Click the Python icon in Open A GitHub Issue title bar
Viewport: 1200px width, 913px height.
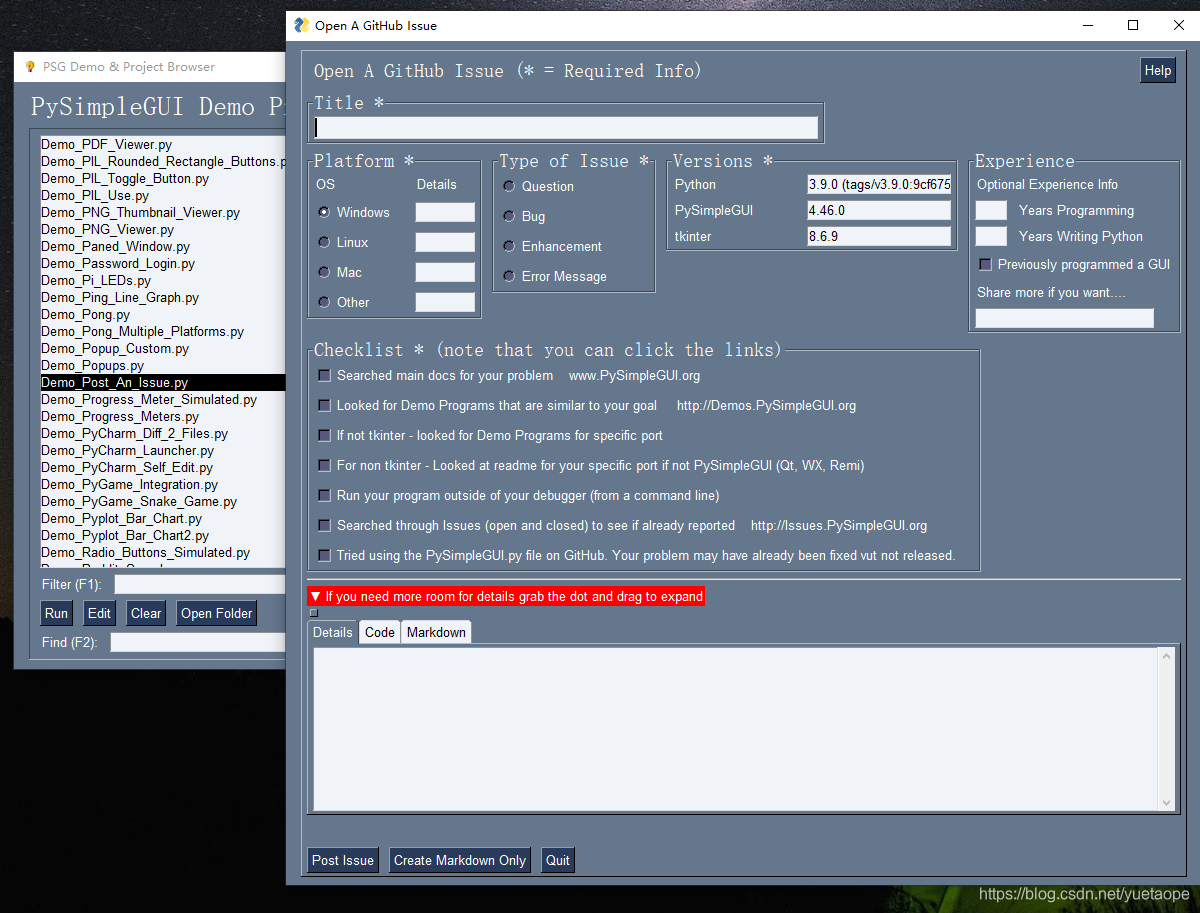pyautogui.click(x=301, y=25)
